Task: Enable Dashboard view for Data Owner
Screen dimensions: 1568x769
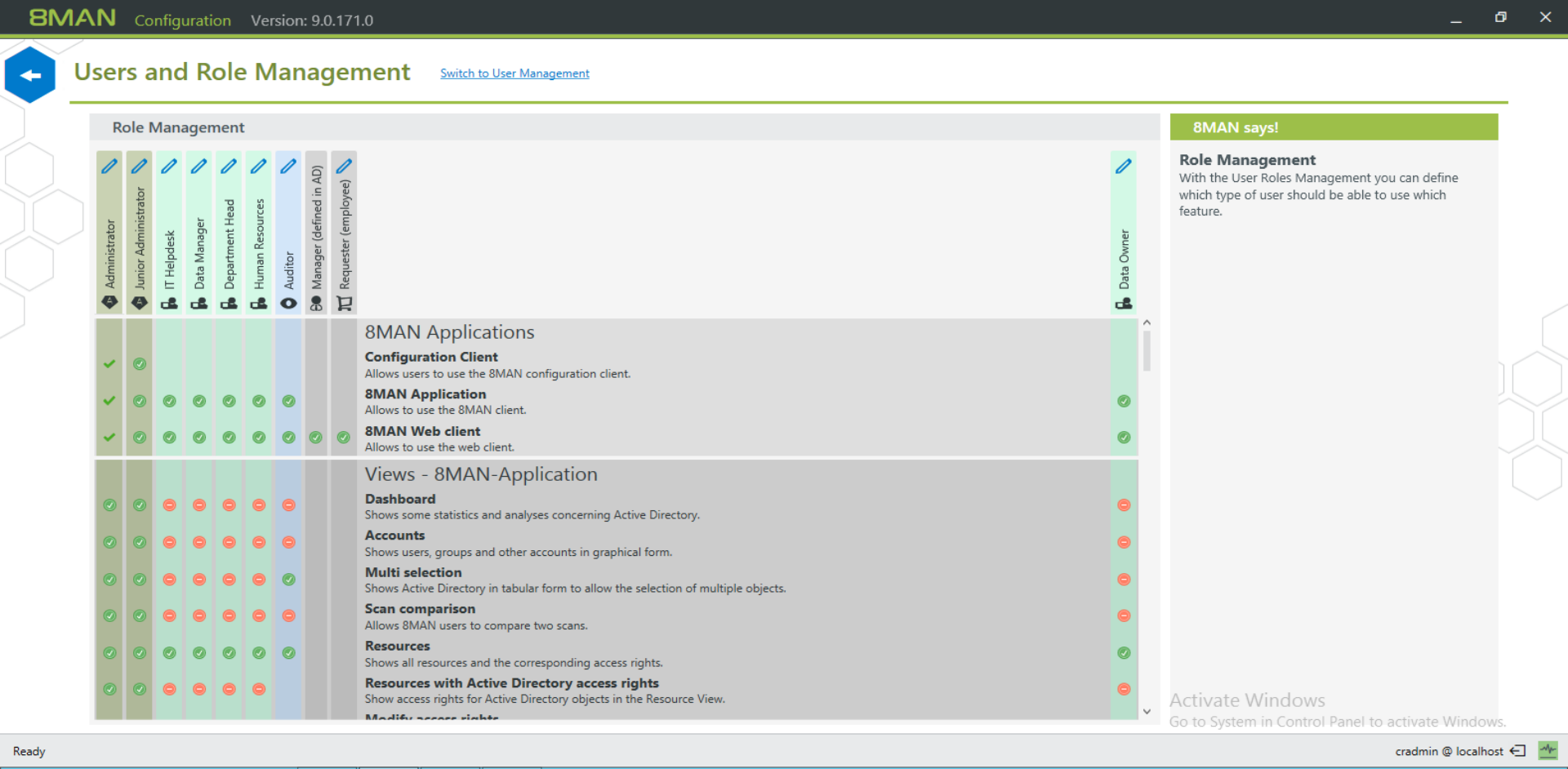Action: pyautogui.click(x=1124, y=505)
